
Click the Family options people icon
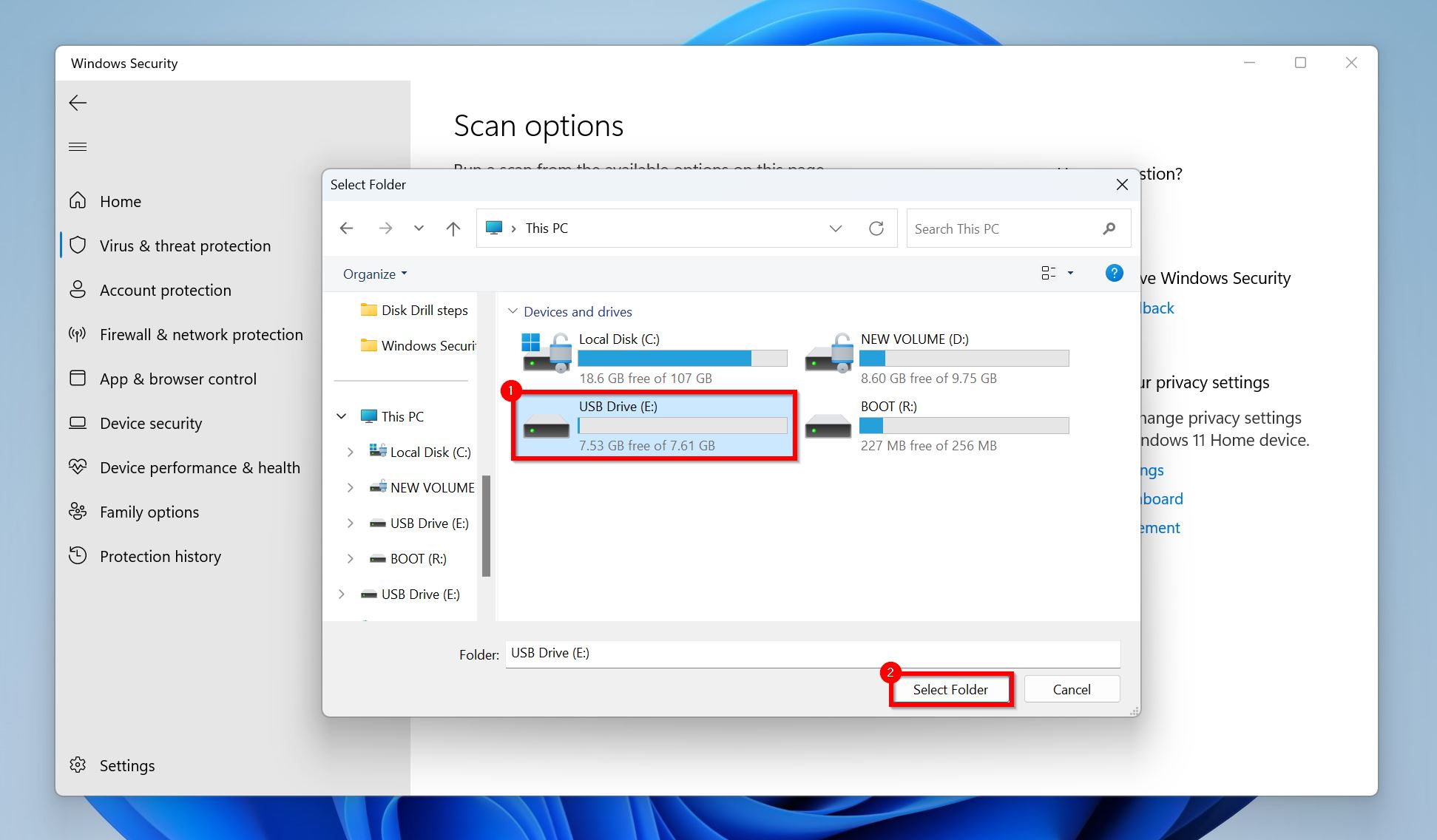[x=78, y=511]
